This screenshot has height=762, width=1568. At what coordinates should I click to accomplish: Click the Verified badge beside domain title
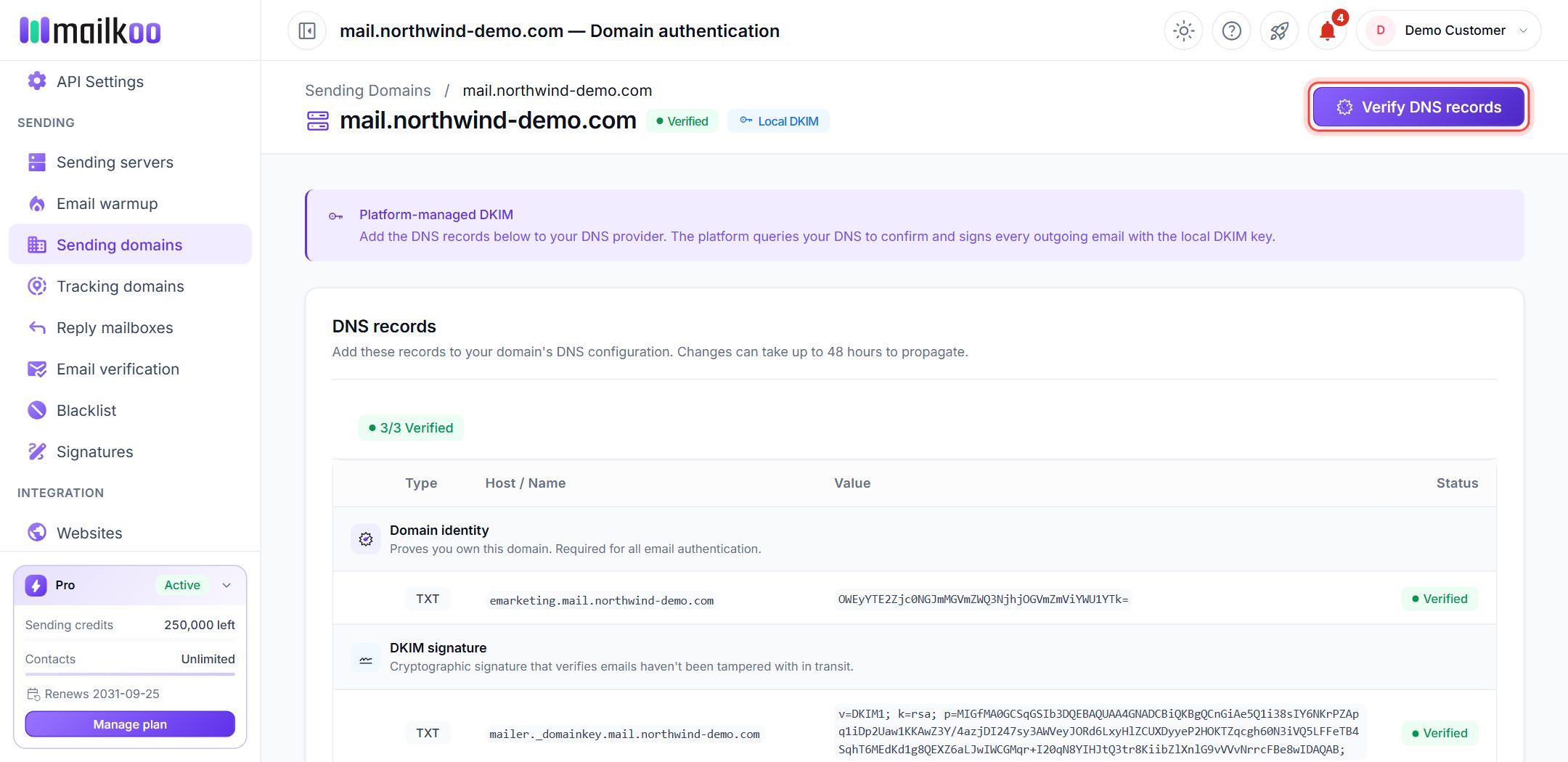(x=682, y=121)
